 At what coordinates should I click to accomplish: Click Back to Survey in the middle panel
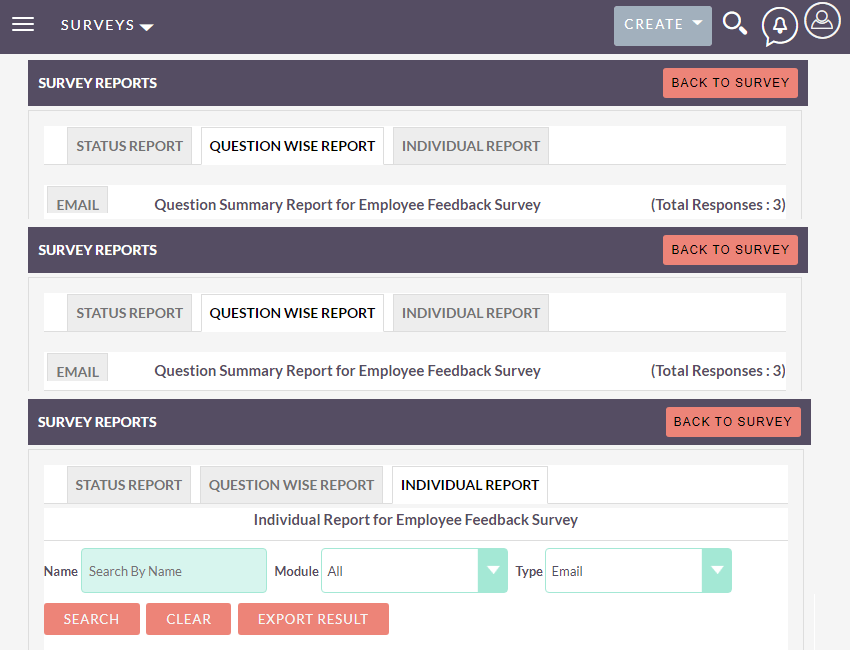tap(730, 250)
